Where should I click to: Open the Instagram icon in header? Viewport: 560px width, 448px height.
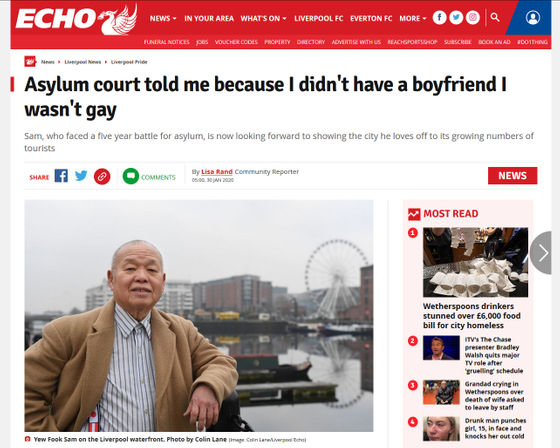[472, 18]
